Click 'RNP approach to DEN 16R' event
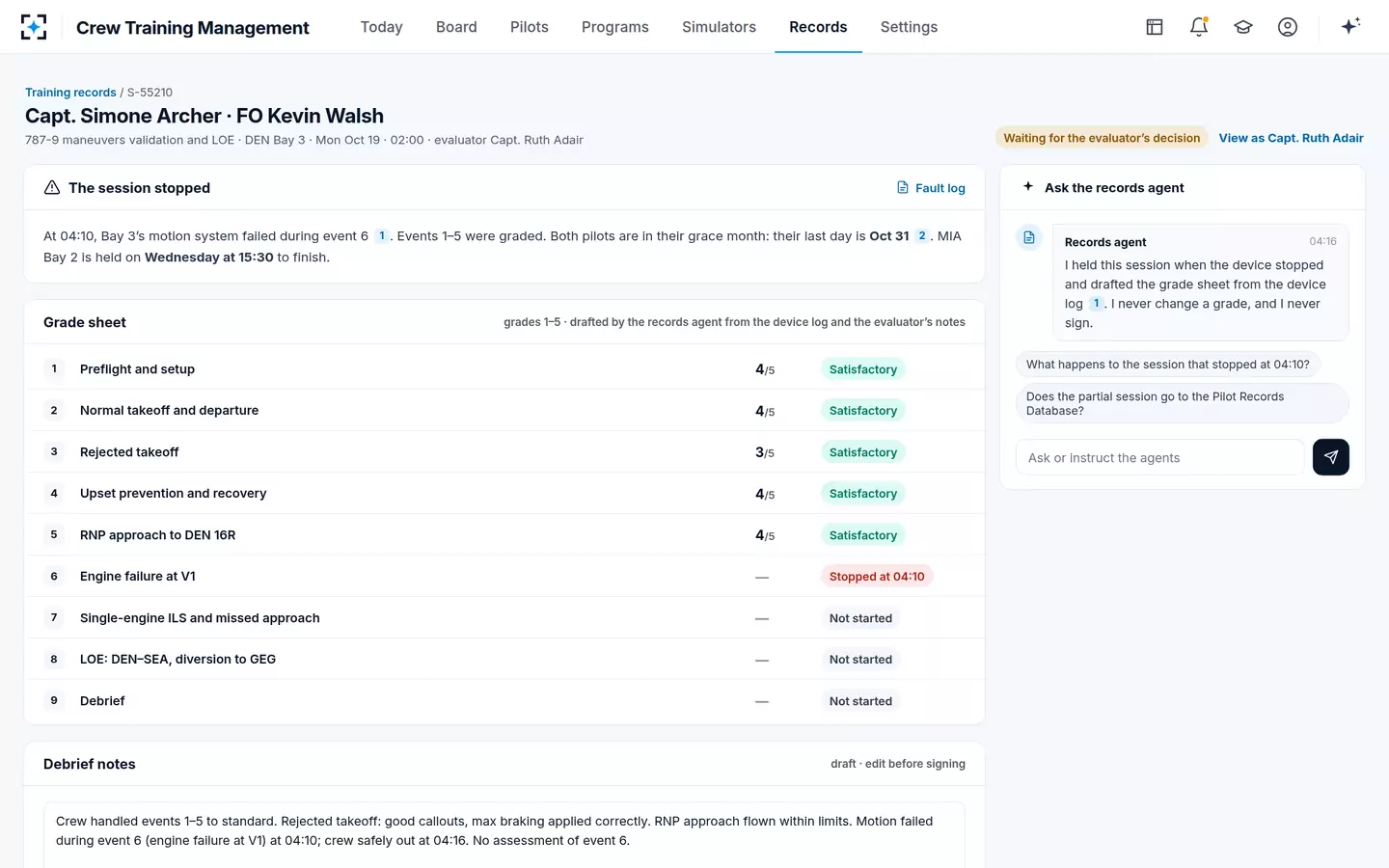1389x868 pixels. point(504,535)
